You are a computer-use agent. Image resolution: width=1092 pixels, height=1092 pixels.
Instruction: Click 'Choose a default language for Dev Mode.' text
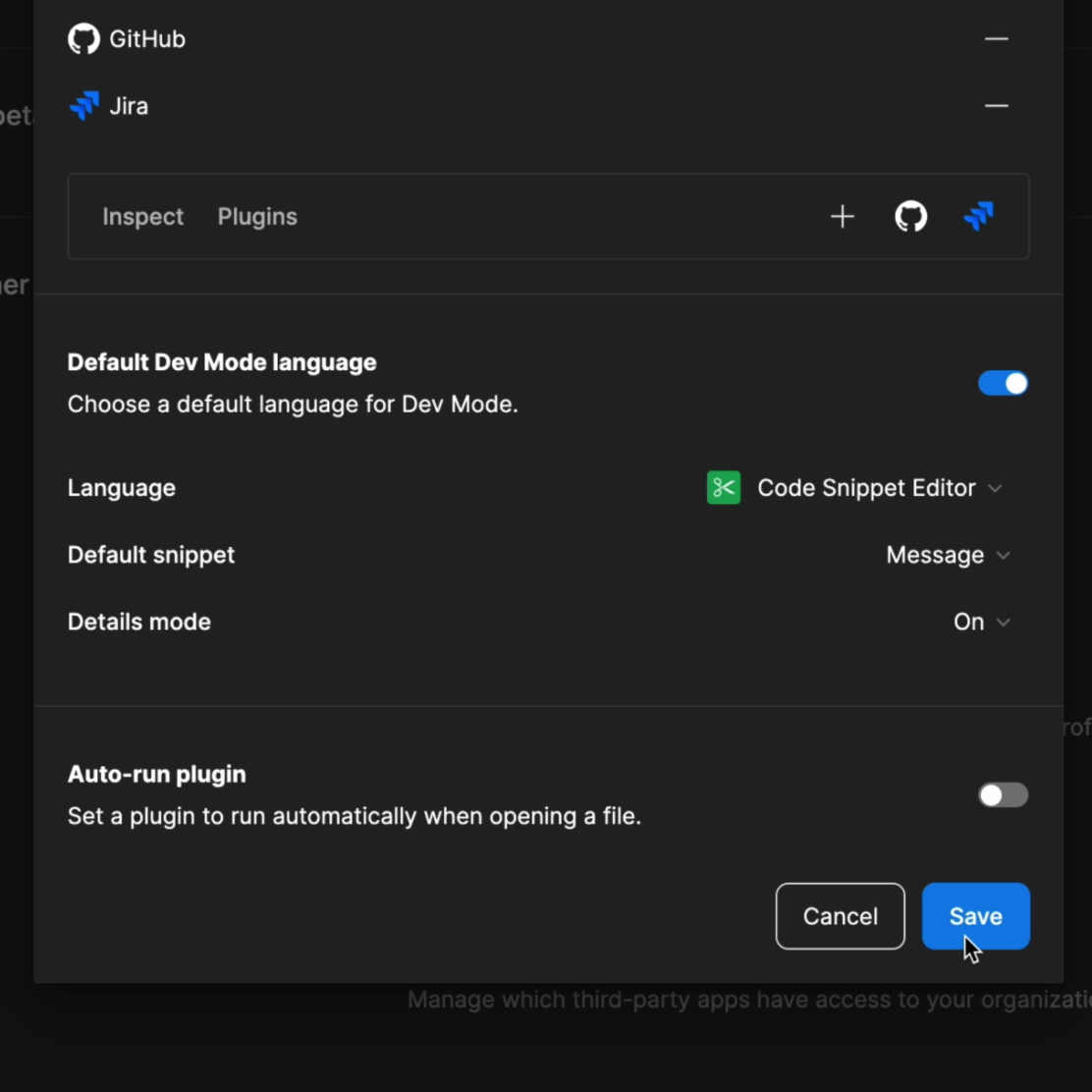293,404
